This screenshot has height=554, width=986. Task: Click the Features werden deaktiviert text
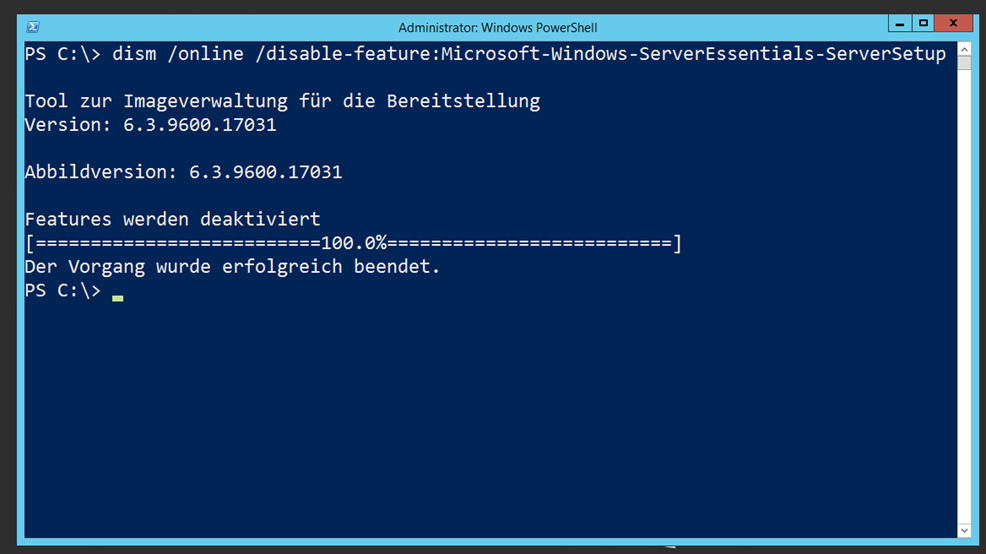click(172, 219)
